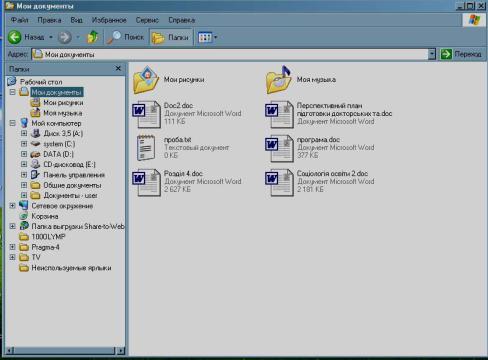Open the Views icon in toolbar
Screen dimensions: 488x360
coord(205,37)
